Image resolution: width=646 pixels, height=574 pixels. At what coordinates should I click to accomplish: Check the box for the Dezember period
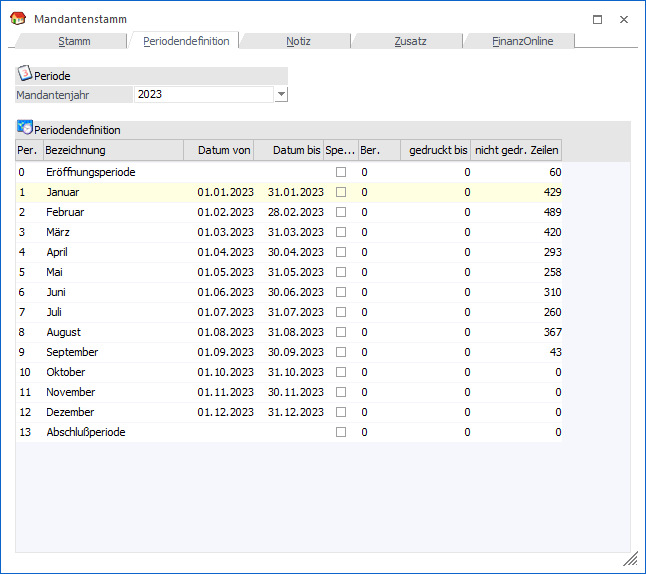pyautogui.click(x=341, y=412)
